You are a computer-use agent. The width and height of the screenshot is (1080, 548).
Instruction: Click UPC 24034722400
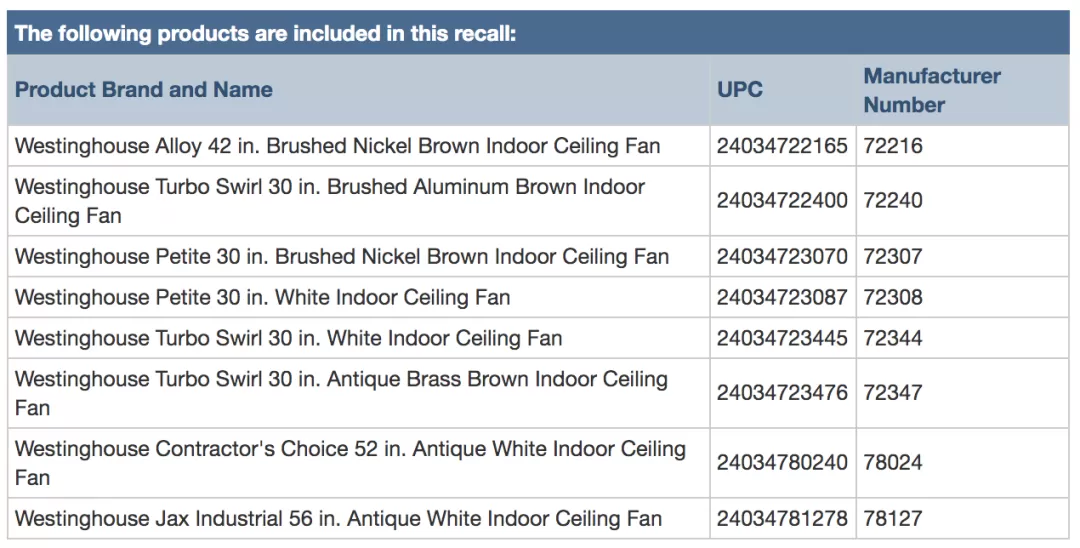coord(782,200)
